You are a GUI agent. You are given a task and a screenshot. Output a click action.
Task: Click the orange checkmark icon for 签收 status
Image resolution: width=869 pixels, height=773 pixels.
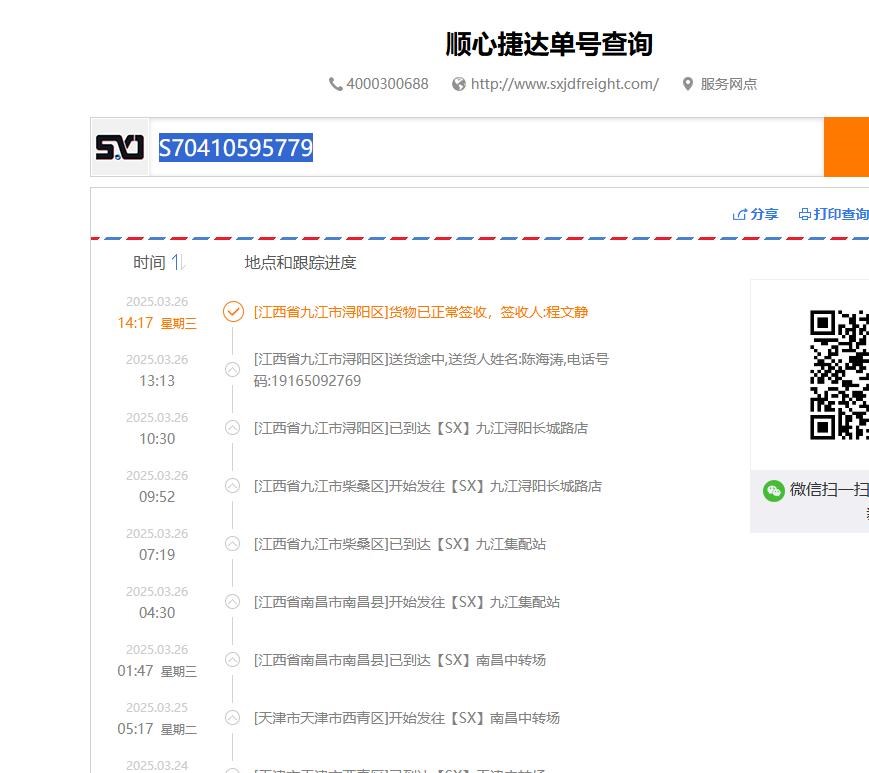pos(233,311)
